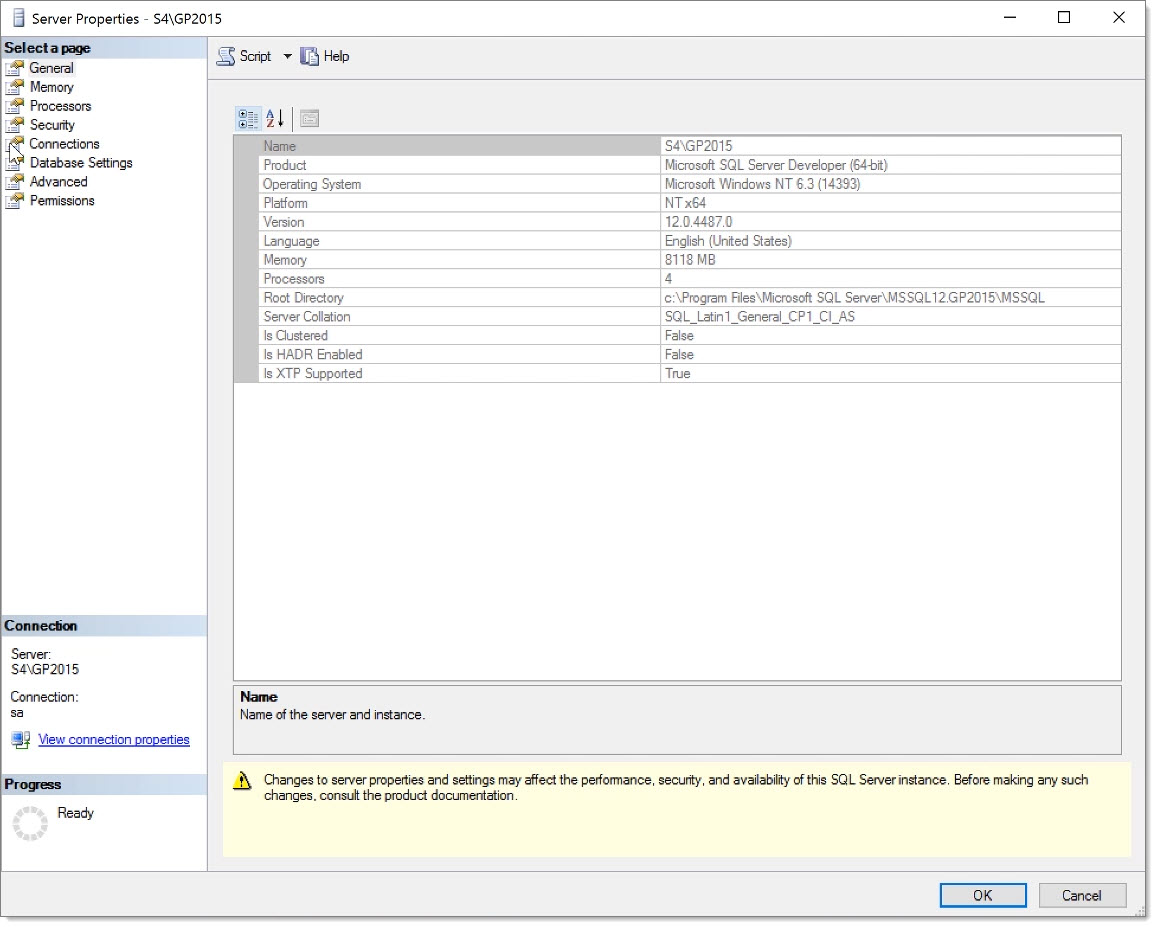Screen dimensions: 1156x927
Task: Click the Advanced page icon
Action: tap(15, 181)
